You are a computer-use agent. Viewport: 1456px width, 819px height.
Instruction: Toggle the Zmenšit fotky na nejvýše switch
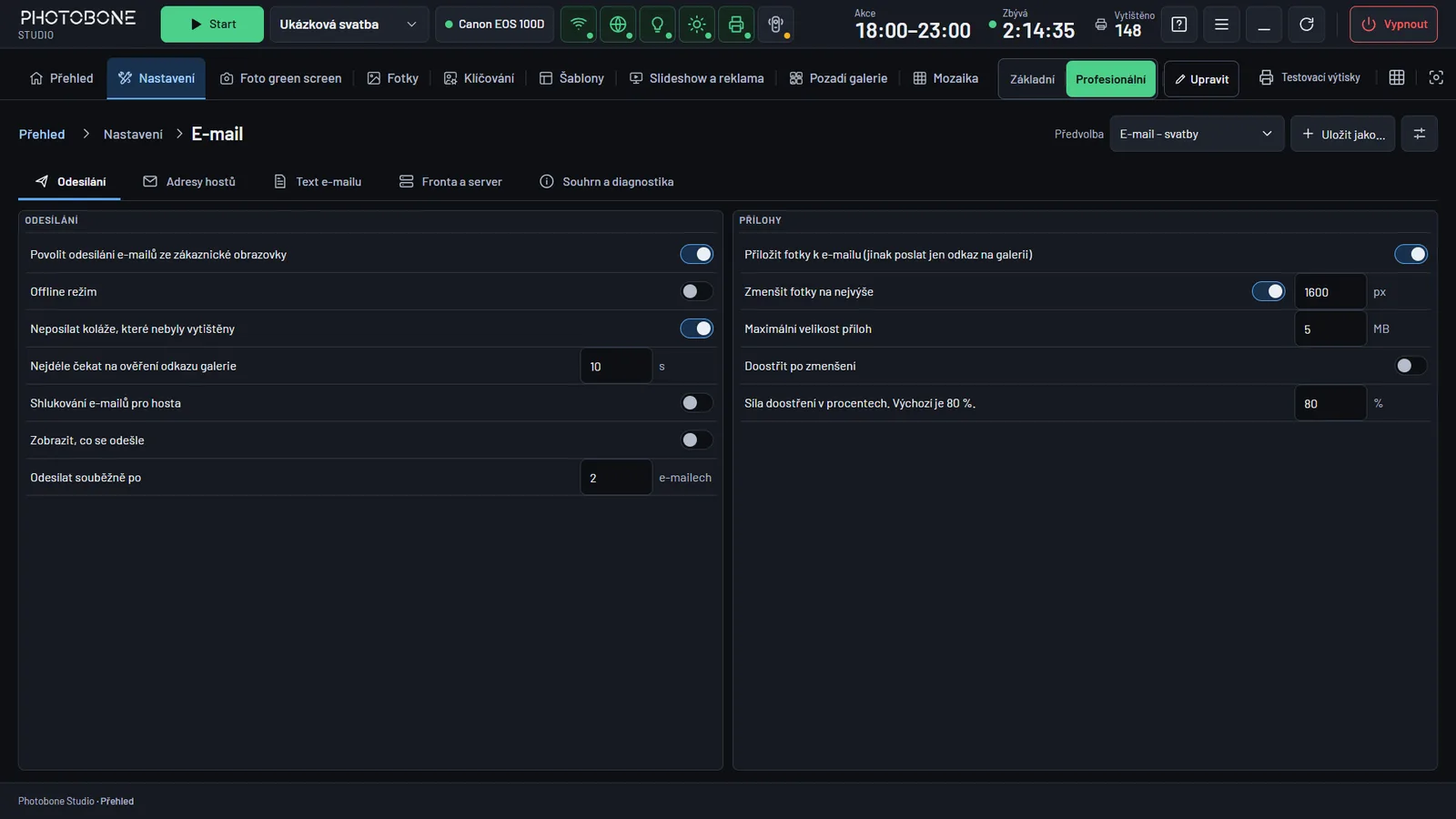tap(1269, 291)
